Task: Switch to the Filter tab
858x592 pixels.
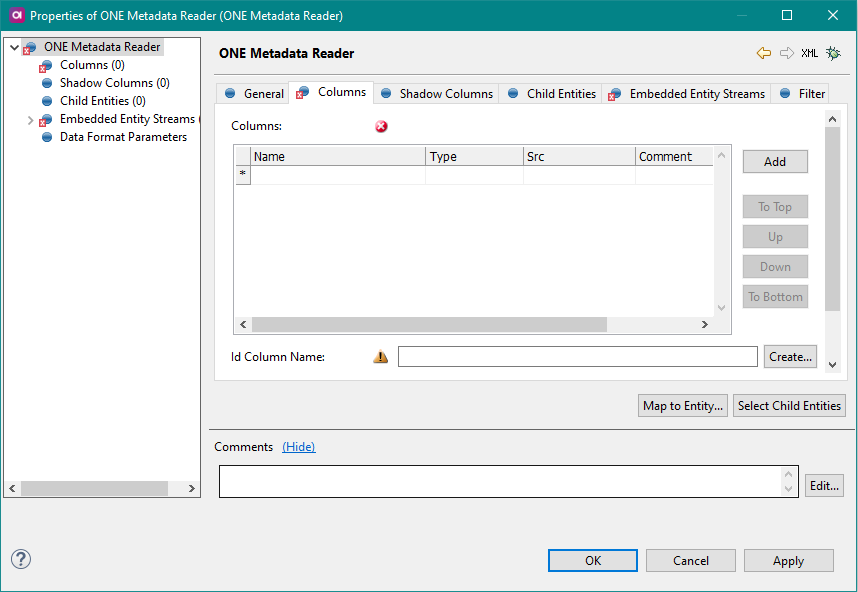Action: [x=811, y=92]
